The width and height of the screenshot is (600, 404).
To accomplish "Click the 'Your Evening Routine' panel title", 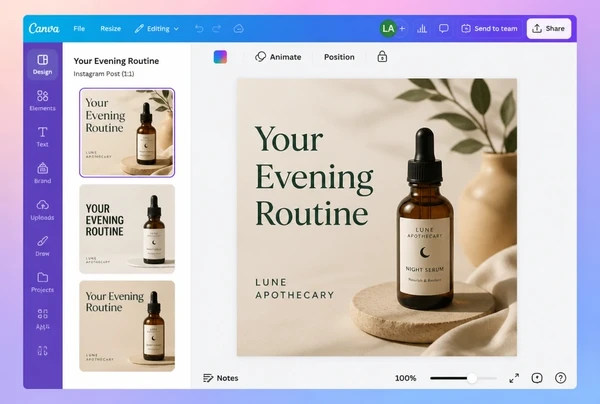I will coord(116,61).
